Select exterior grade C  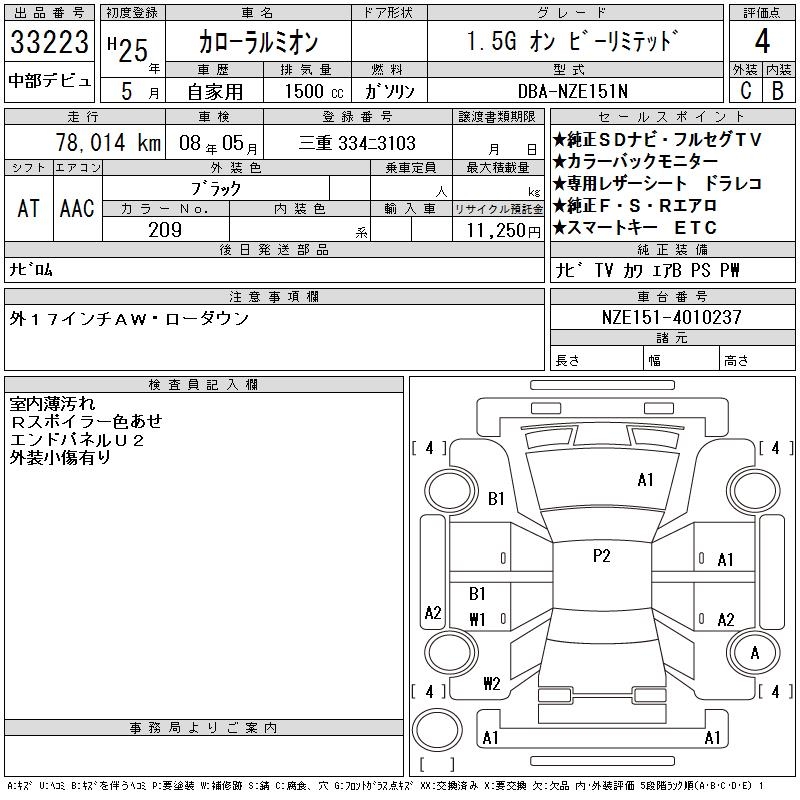745,91
